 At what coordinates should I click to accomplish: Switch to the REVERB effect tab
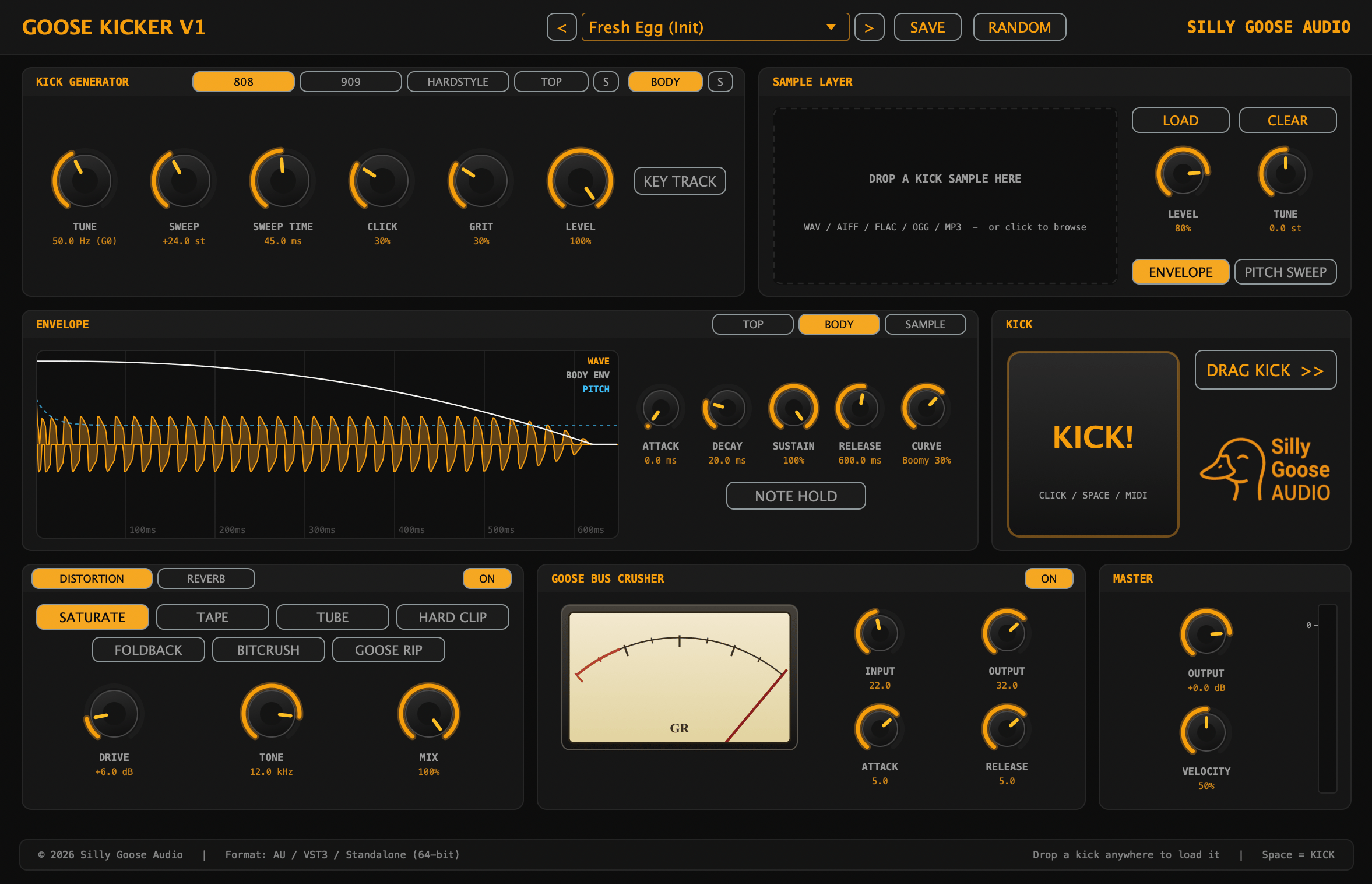206,578
